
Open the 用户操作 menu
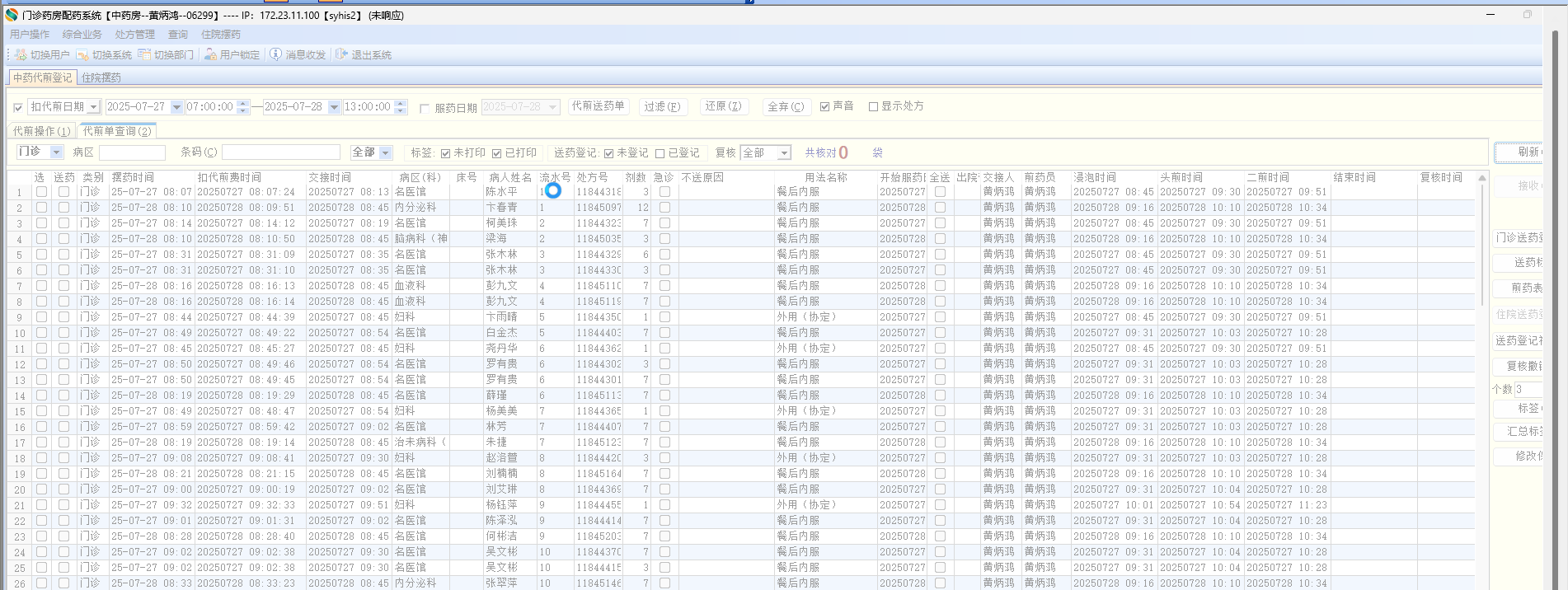coord(30,35)
